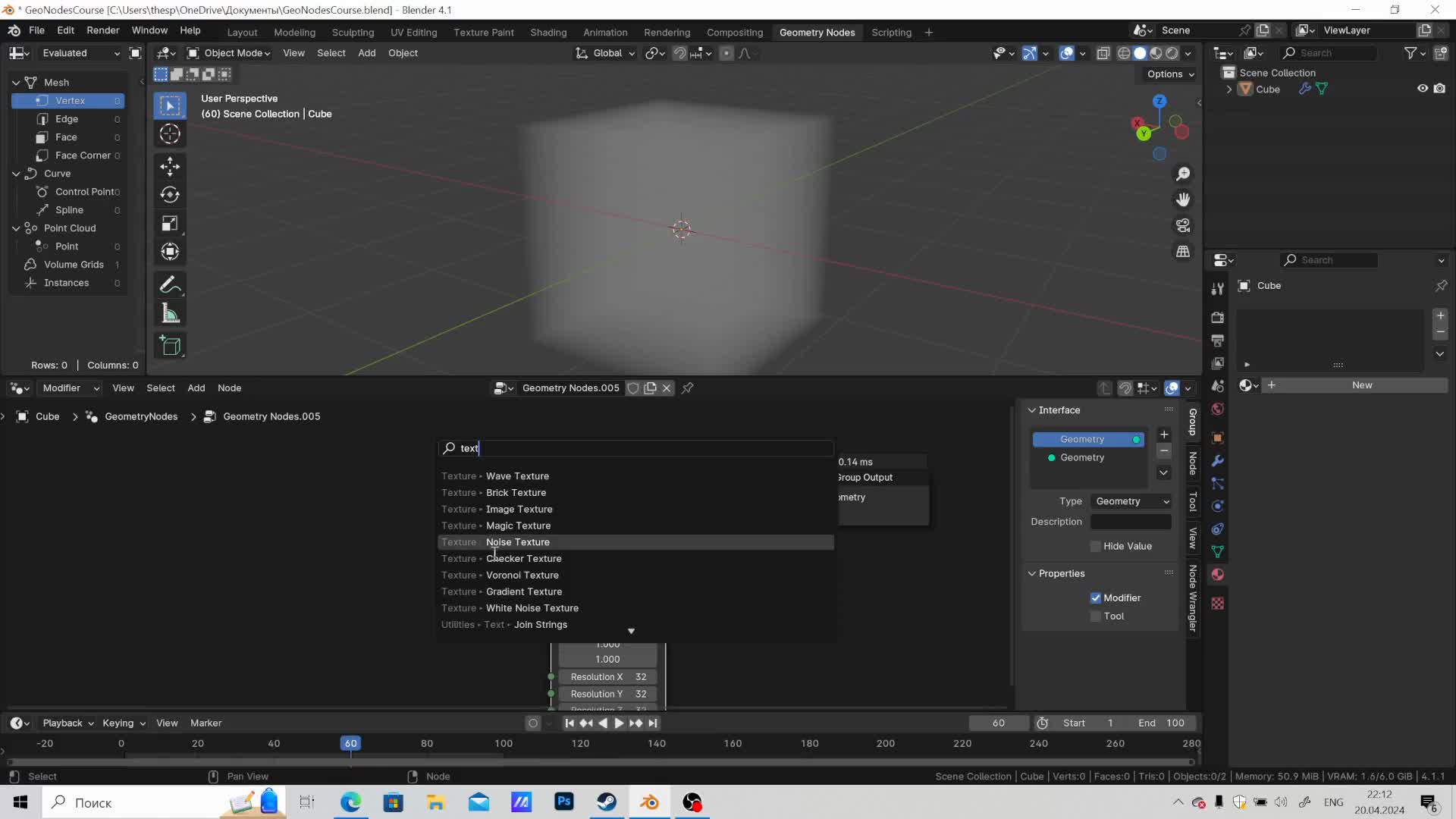Open the Playback dropdown in timeline
This screenshot has height=819, width=1456.
67,723
